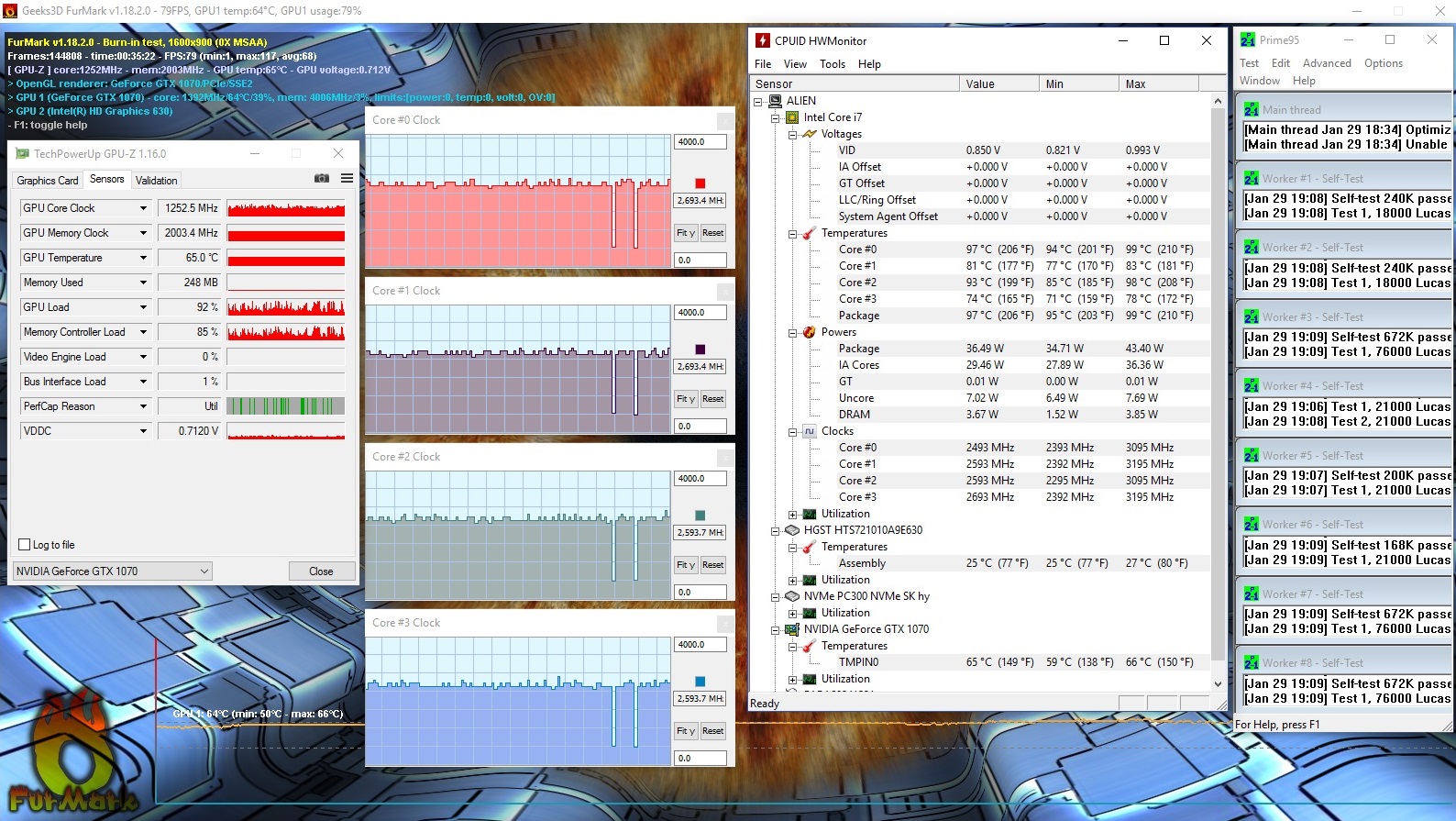Take a GPU-Z screenshot with camera icon
This screenshot has width=1456, height=821.
(322, 179)
